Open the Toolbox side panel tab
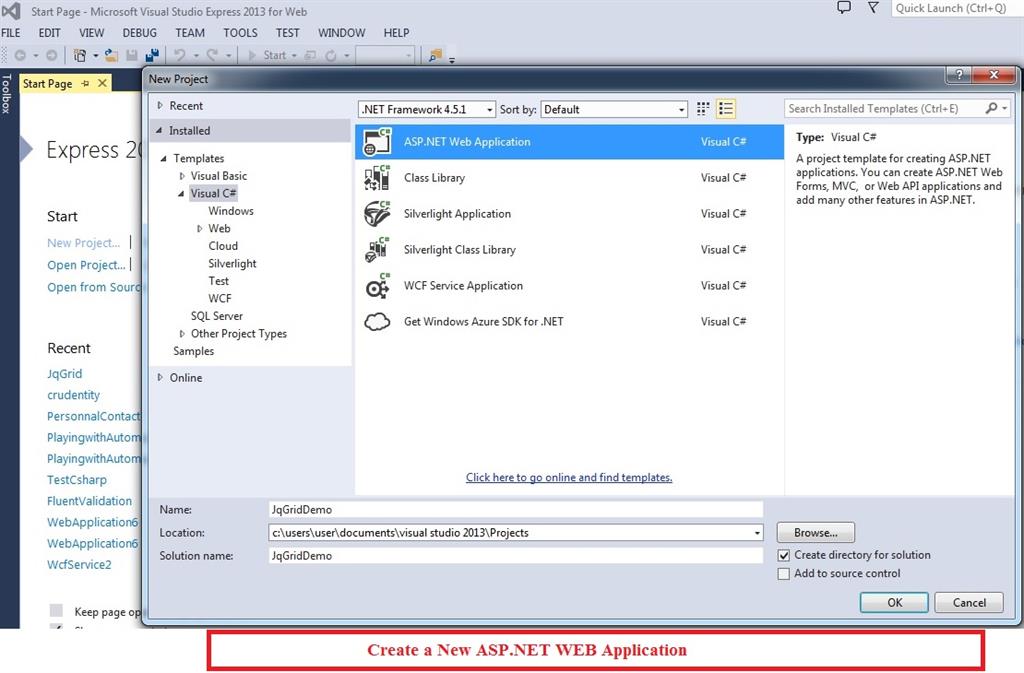This screenshot has height=673, width=1024. pyautogui.click(x=7, y=93)
